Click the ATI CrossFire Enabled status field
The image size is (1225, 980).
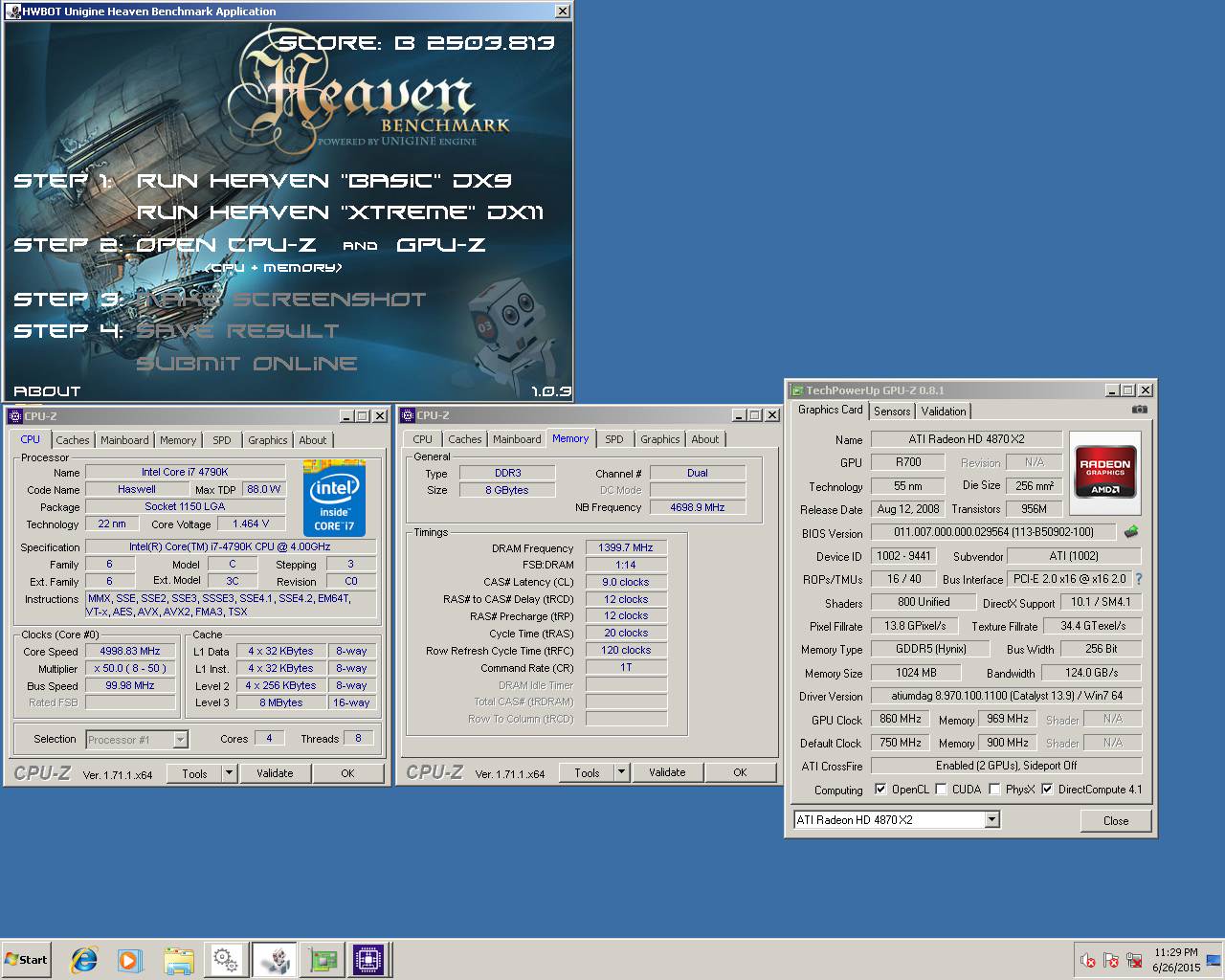(1006, 766)
